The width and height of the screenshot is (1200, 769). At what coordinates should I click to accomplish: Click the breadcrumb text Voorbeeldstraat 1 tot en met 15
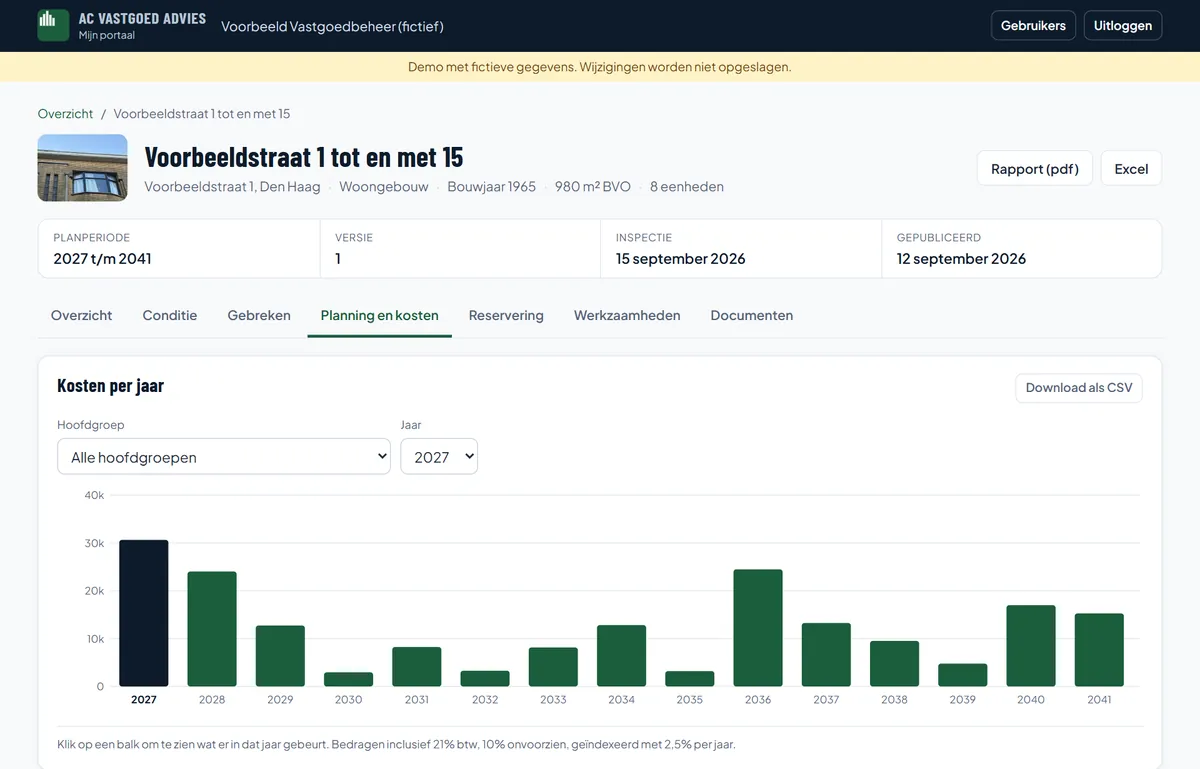202,114
